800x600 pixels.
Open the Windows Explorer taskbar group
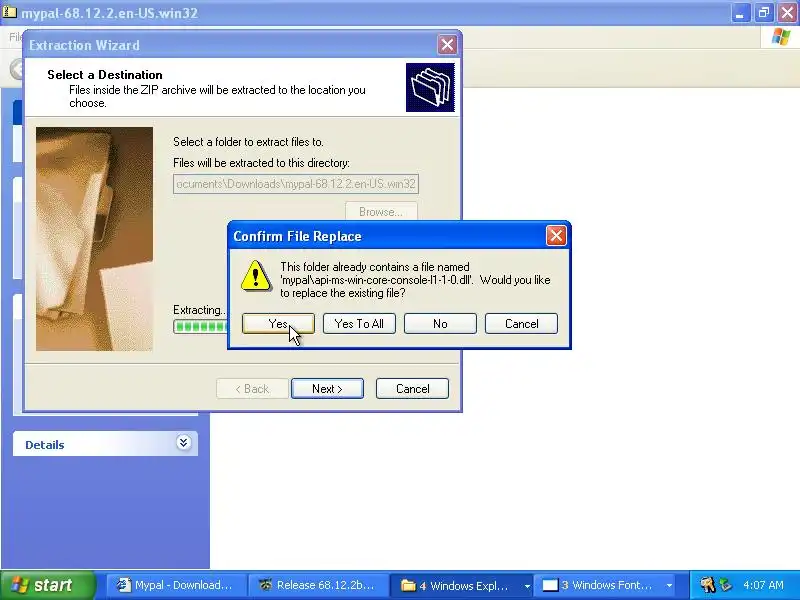[459, 585]
